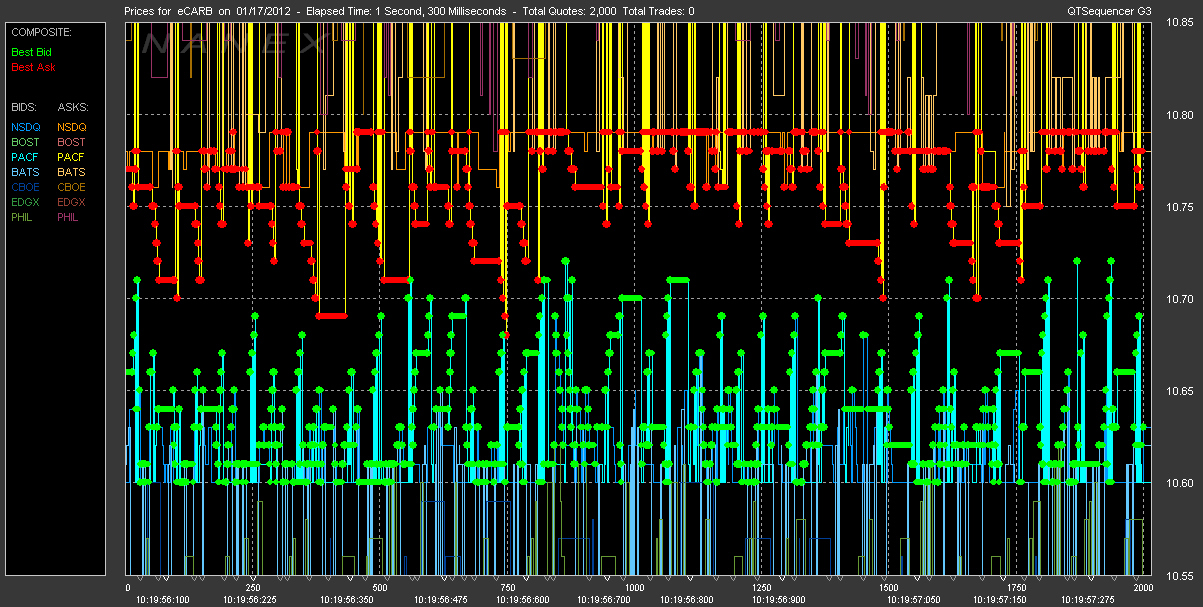Click the quote count label 1250
Viewport: 1203px width, 607px height.
coord(761,588)
